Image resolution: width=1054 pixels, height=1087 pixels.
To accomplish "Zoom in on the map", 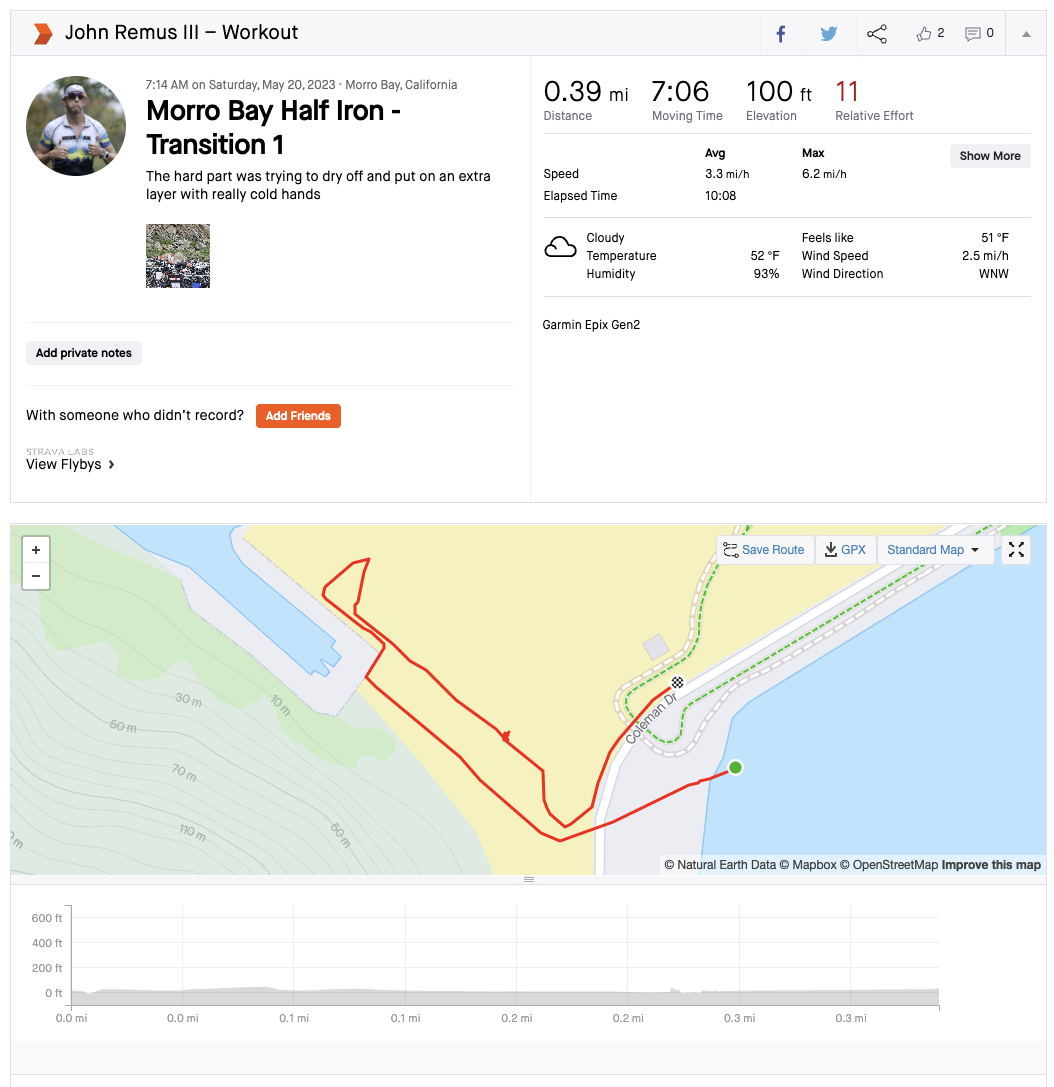I will tap(36, 550).
